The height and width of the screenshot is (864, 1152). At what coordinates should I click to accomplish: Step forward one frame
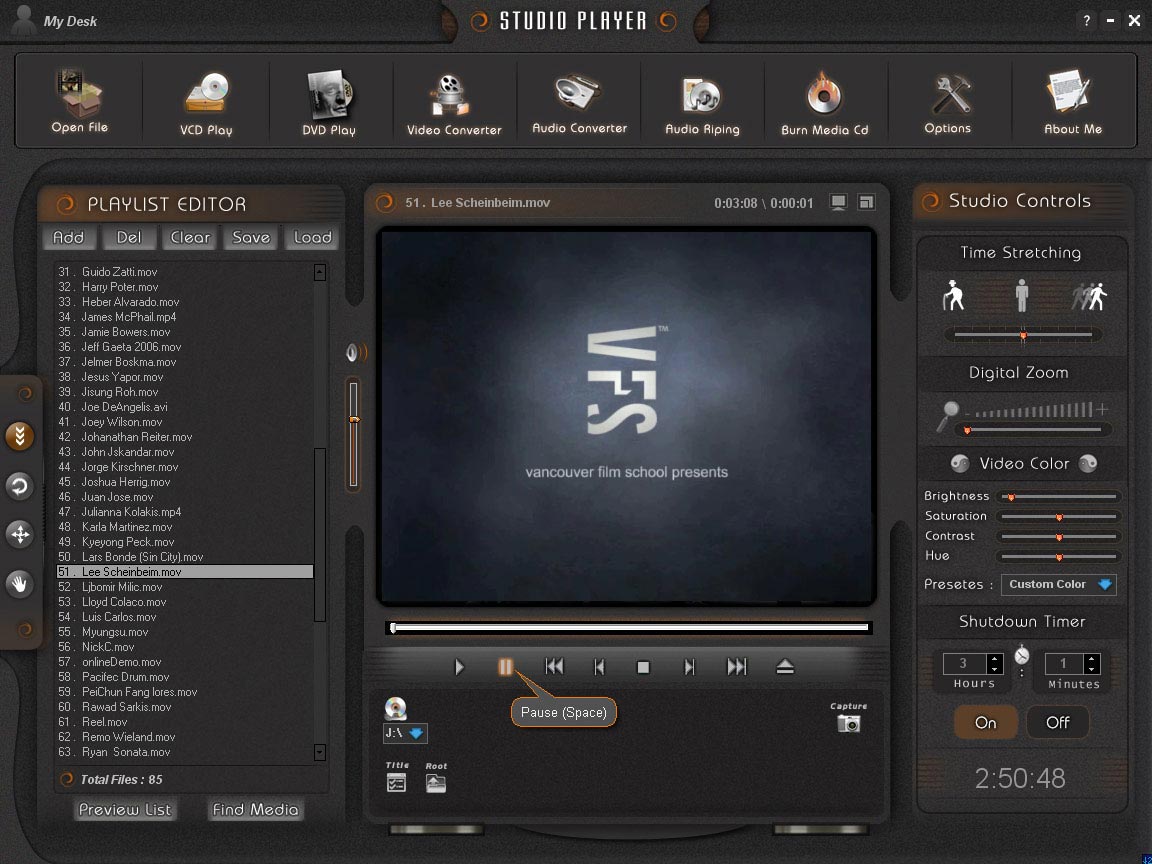click(x=688, y=667)
